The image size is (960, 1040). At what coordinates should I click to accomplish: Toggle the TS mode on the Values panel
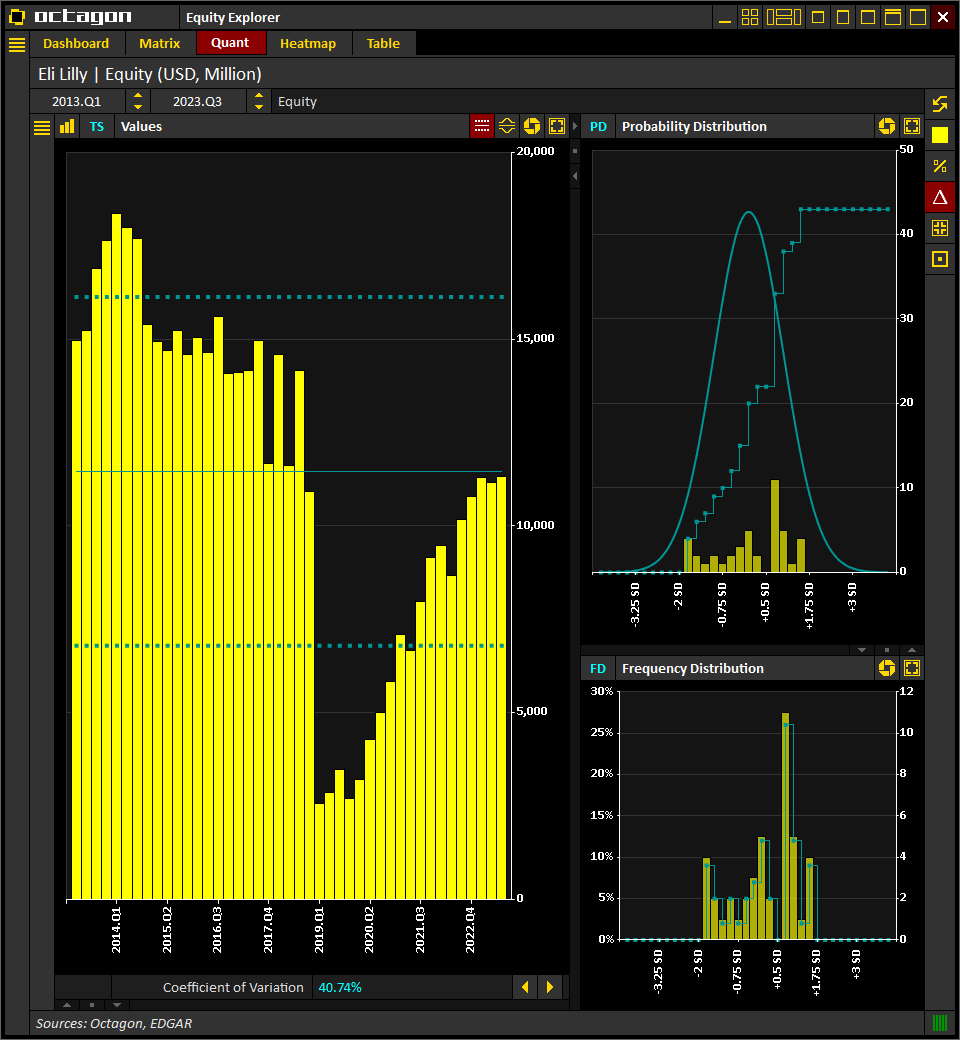[96, 126]
